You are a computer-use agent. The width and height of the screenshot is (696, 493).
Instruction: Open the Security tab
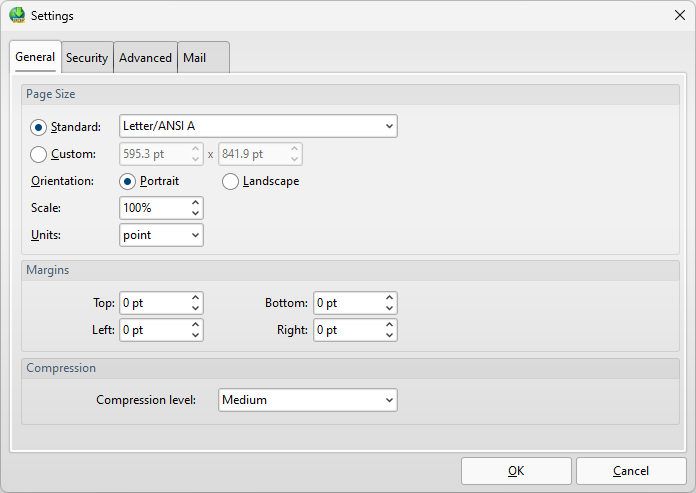87,58
